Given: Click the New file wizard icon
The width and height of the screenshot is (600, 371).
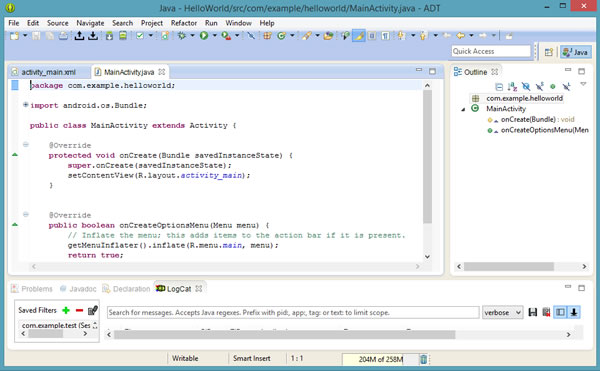Looking at the screenshot, I should pos(14,36).
